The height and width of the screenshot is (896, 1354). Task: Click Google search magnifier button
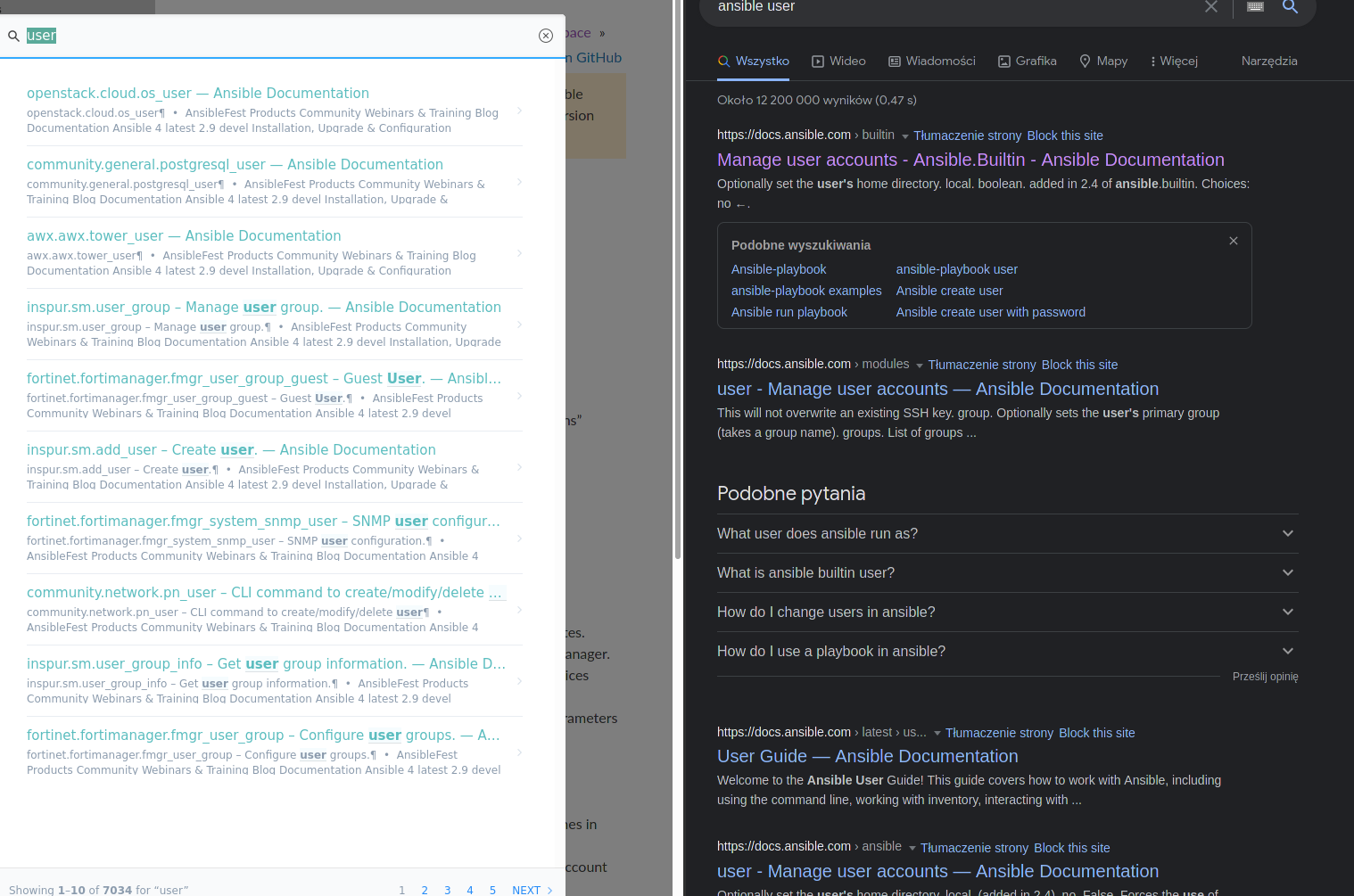(1290, 6)
